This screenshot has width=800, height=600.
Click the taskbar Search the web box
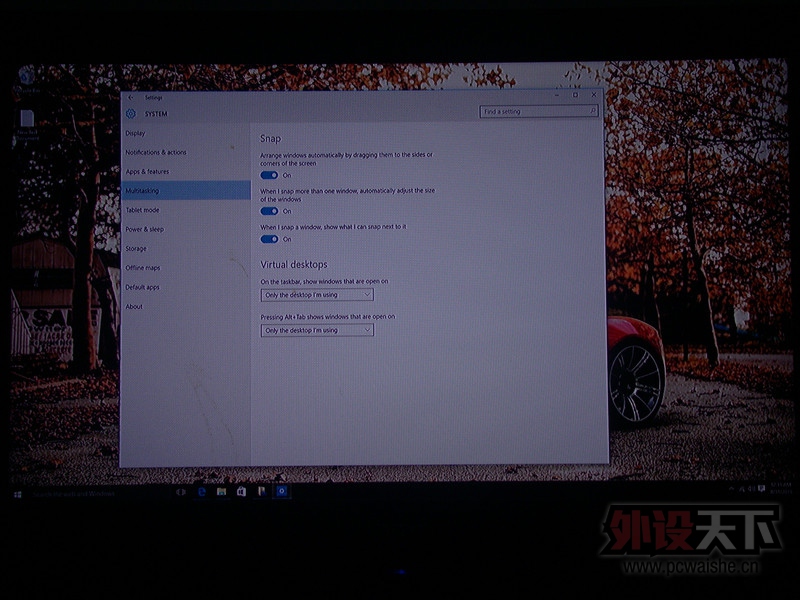click(97, 493)
